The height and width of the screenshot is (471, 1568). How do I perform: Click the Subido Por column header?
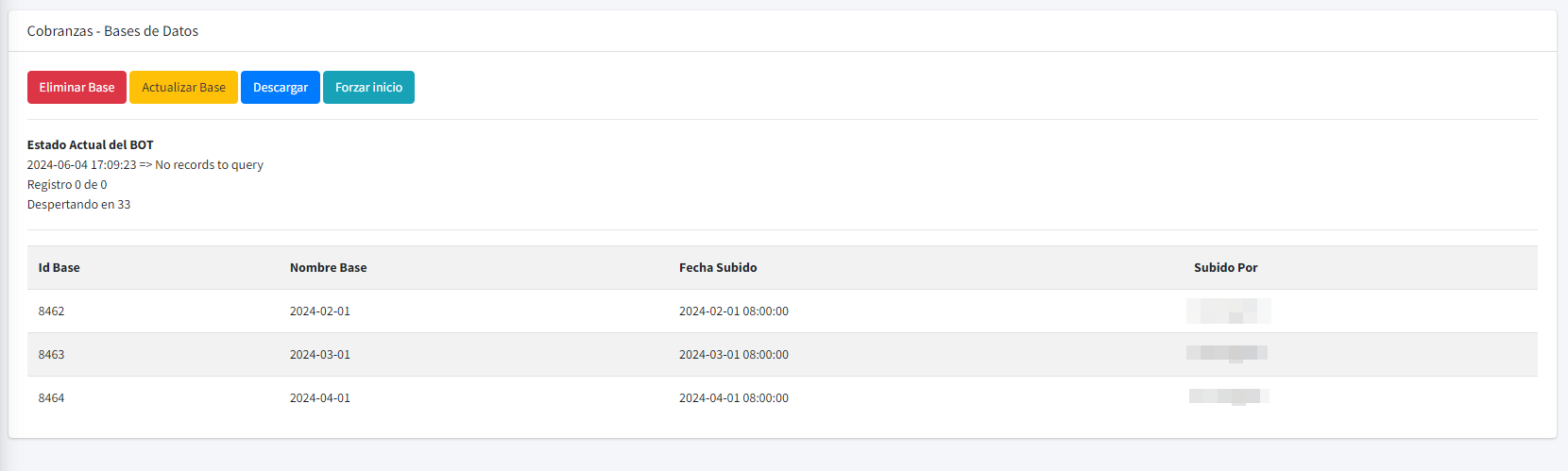(x=1225, y=268)
